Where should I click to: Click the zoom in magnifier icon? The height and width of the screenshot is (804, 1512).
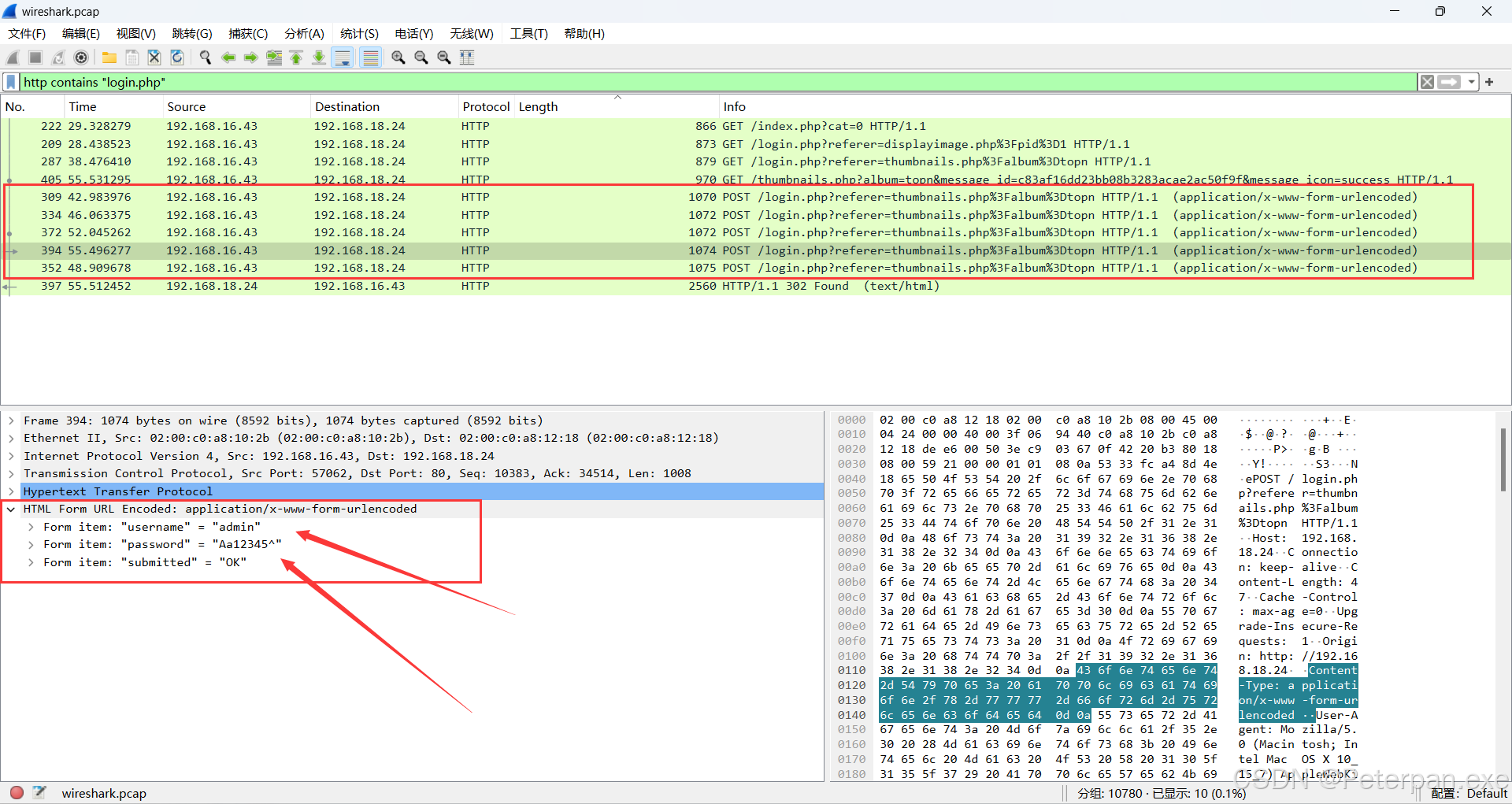click(x=398, y=57)
